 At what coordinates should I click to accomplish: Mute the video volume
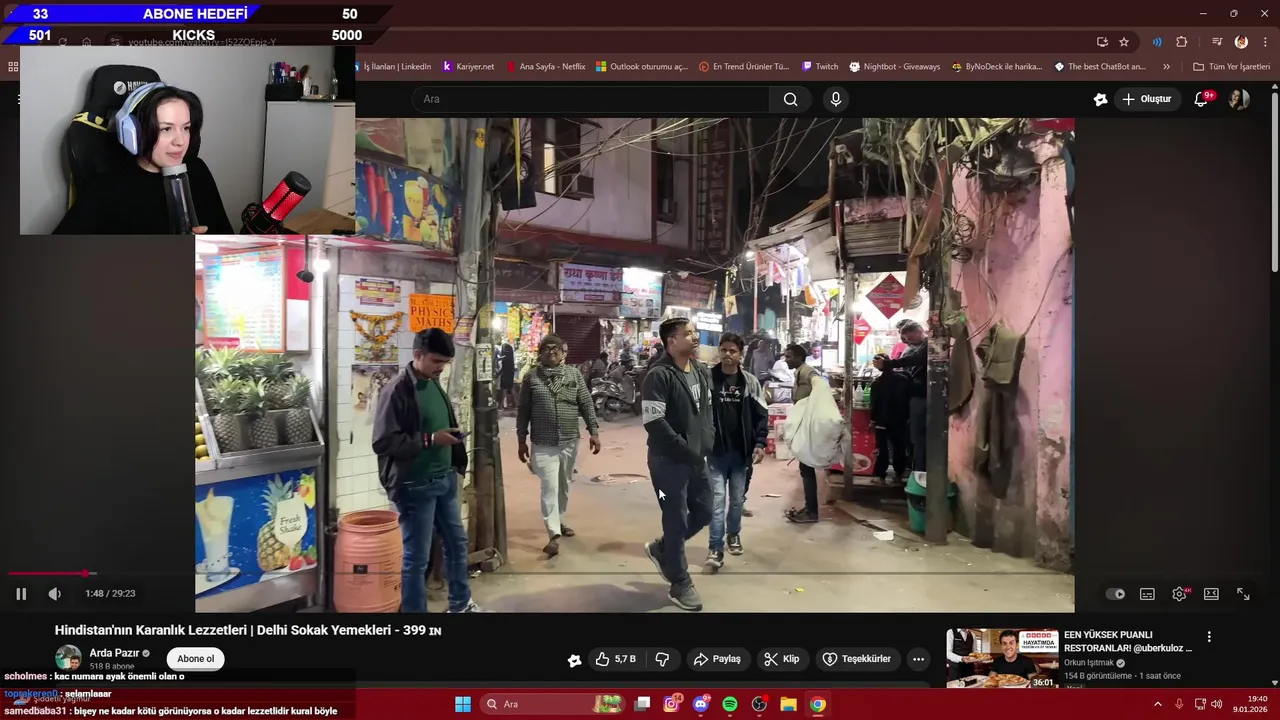pos(55,594)
